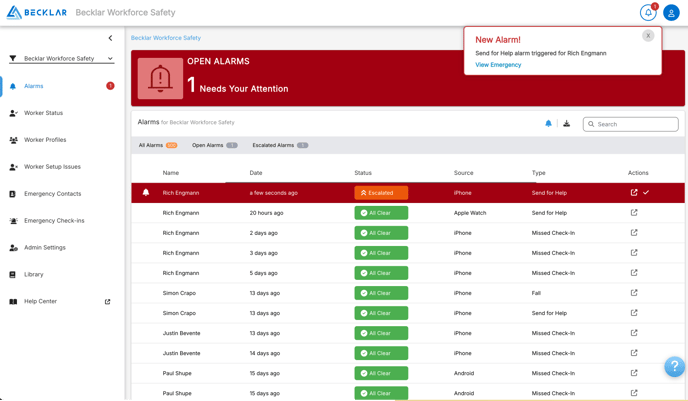Open Worker Status in the sidebar
Viewport: 688px width, 401px height.
pyautogui.click(x=43, y=113)
